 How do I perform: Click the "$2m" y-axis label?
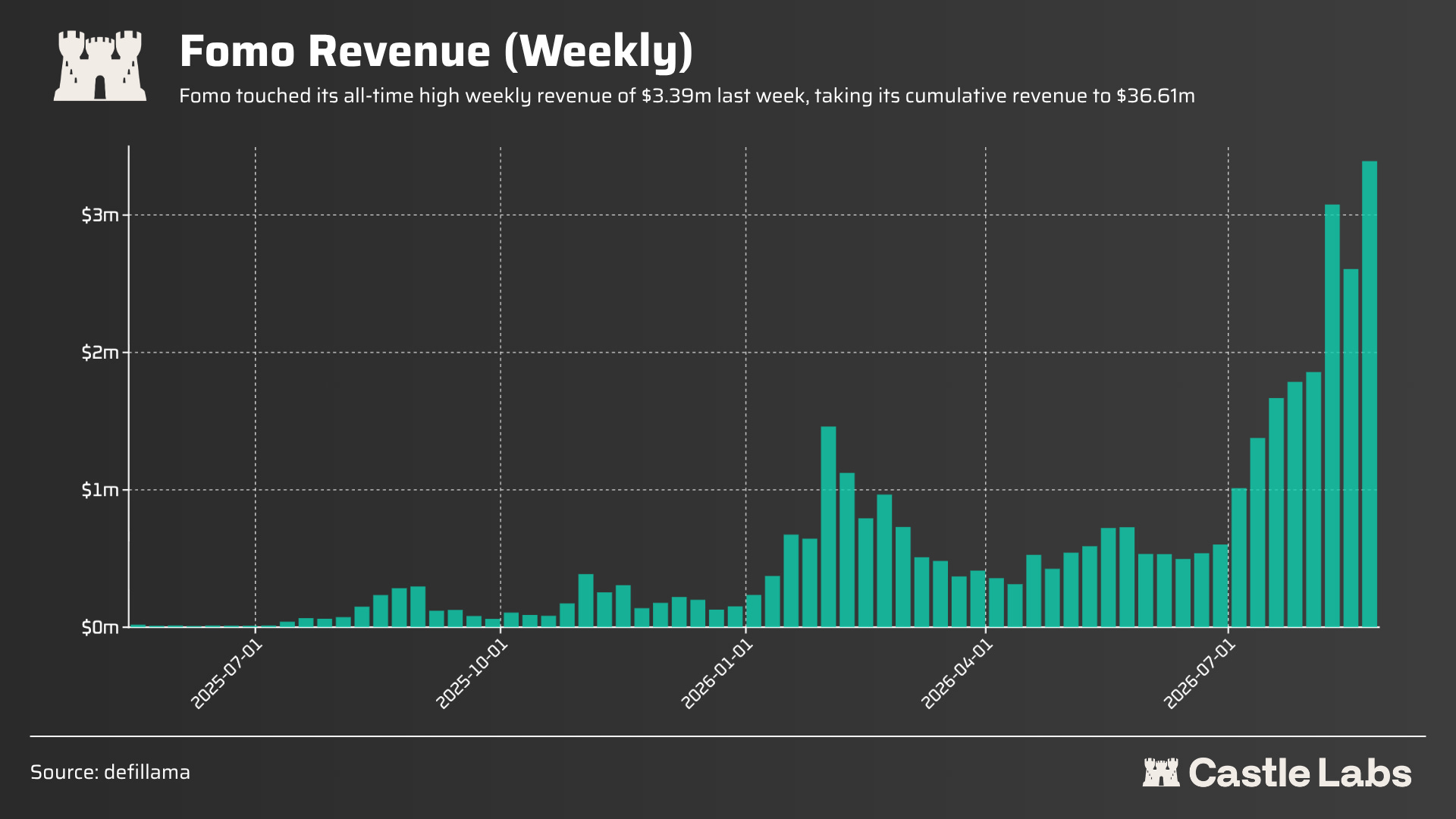point(100,353)
